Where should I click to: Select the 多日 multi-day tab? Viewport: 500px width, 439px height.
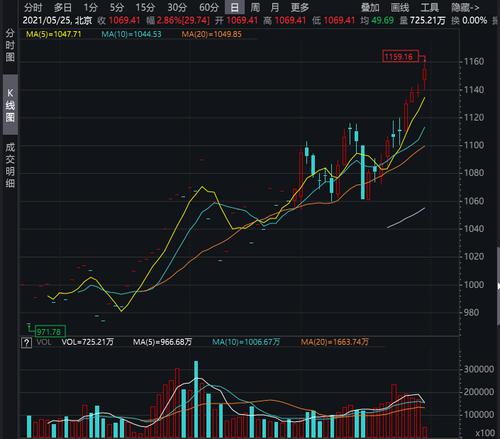tap(63, 7)
